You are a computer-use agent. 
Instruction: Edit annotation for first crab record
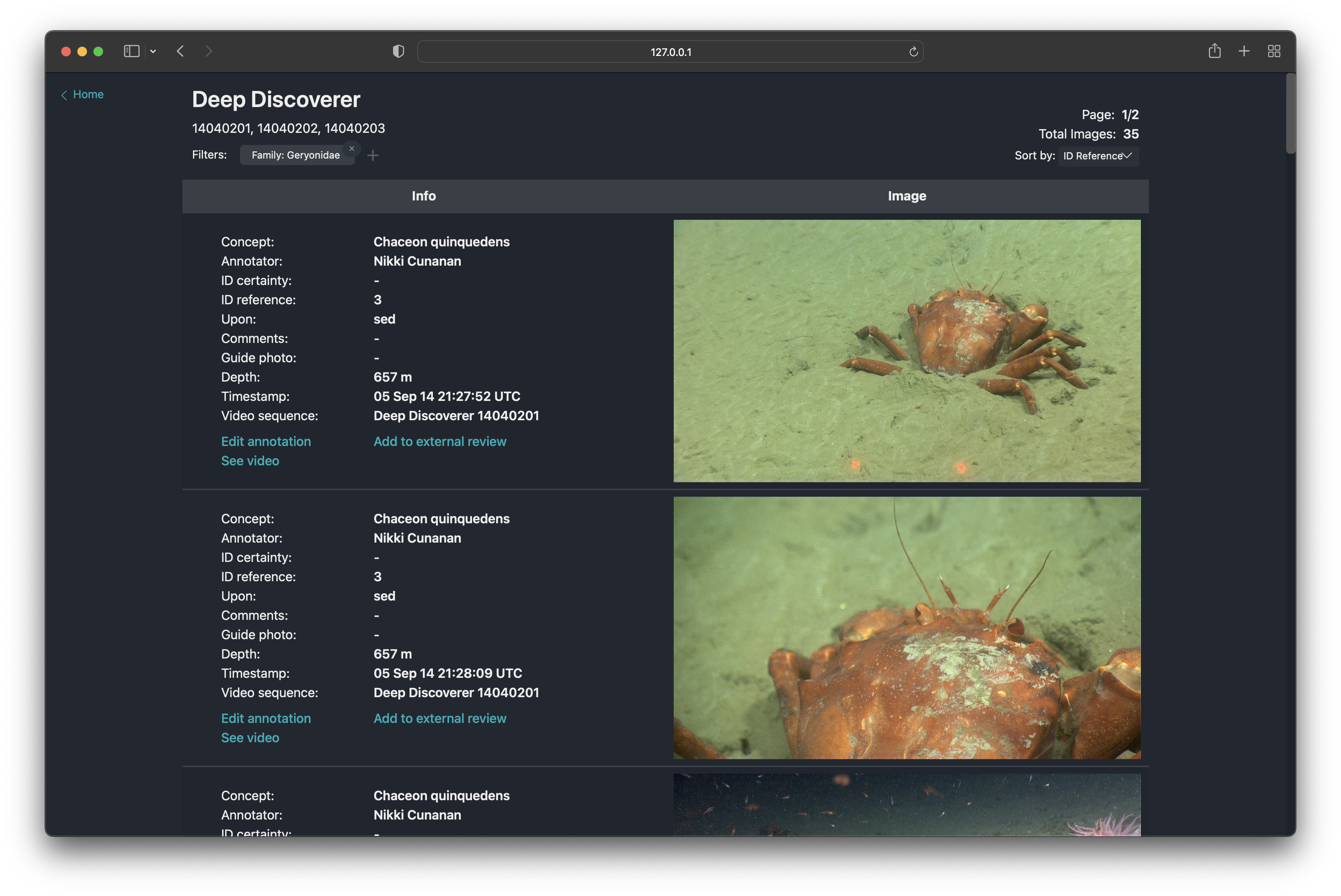click(x=266, y=441)
